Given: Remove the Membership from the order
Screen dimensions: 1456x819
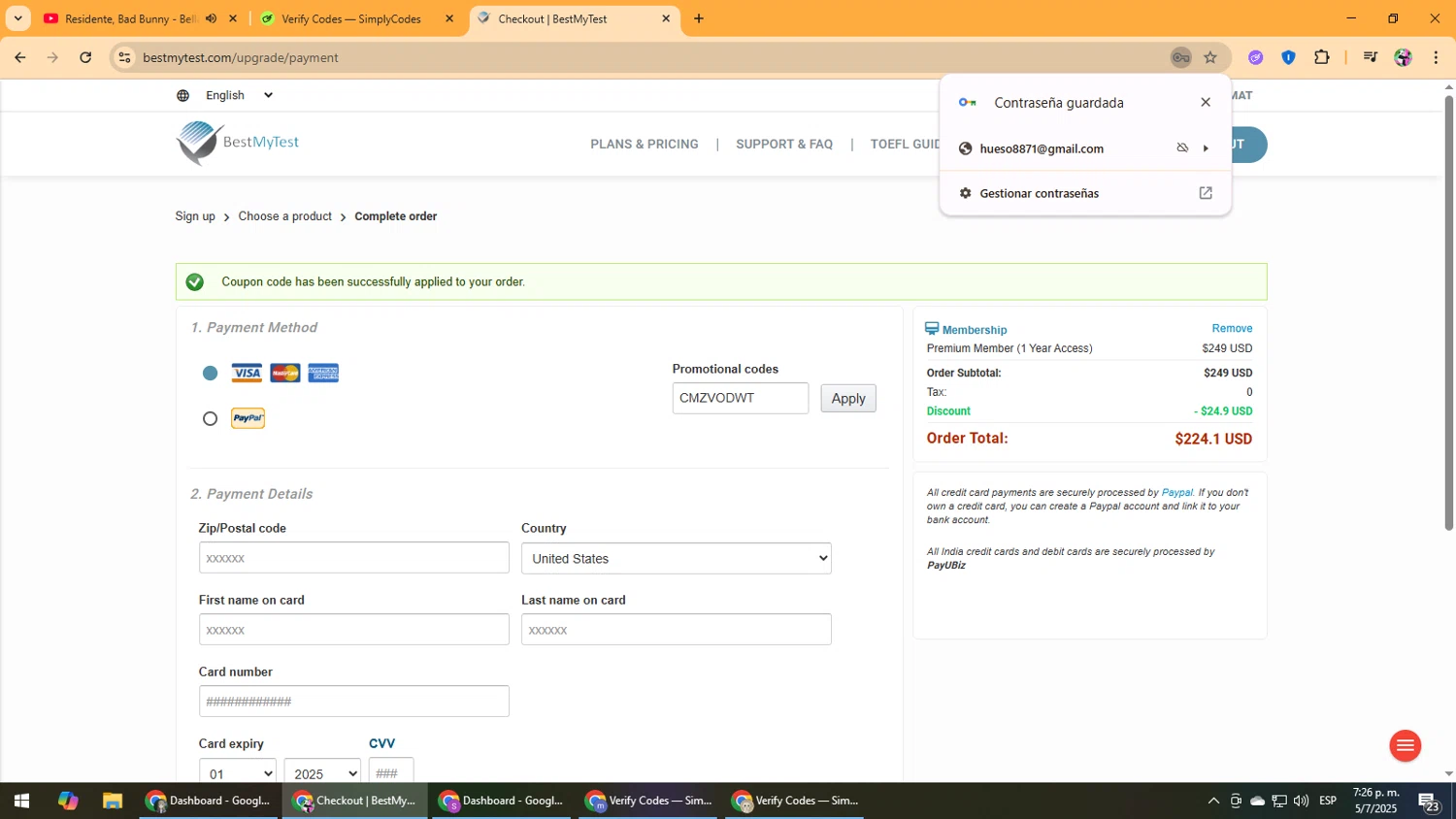Looking at the screenshot, I should click(1232, 329).
